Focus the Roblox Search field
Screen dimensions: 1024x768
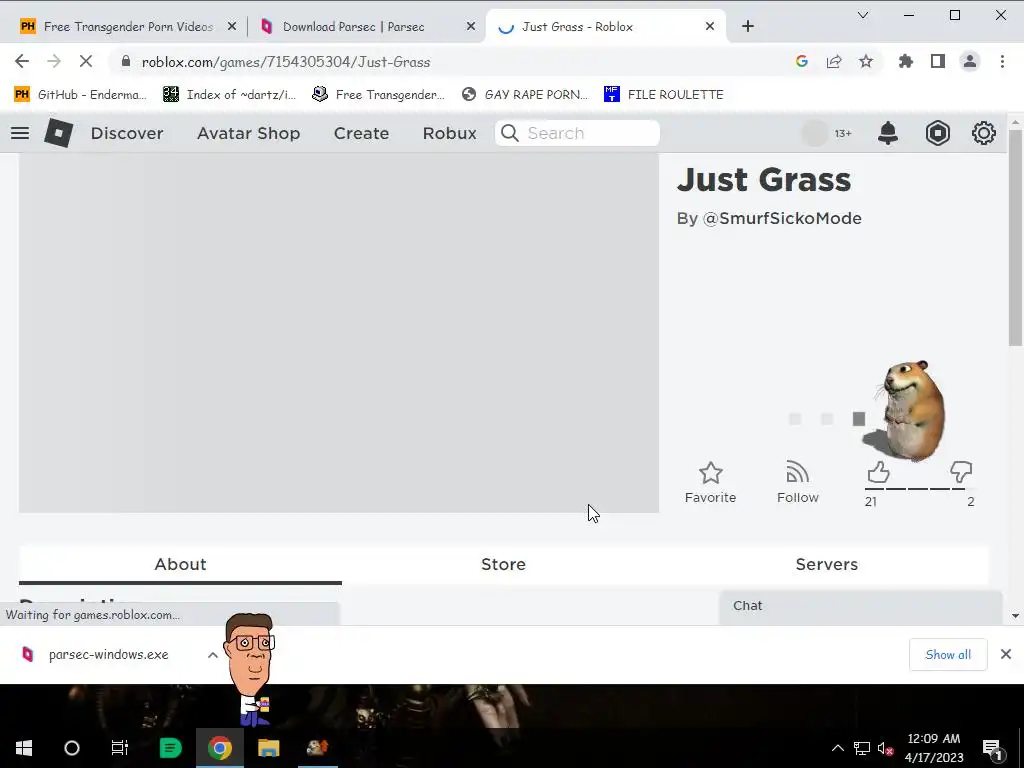point(577,133)
